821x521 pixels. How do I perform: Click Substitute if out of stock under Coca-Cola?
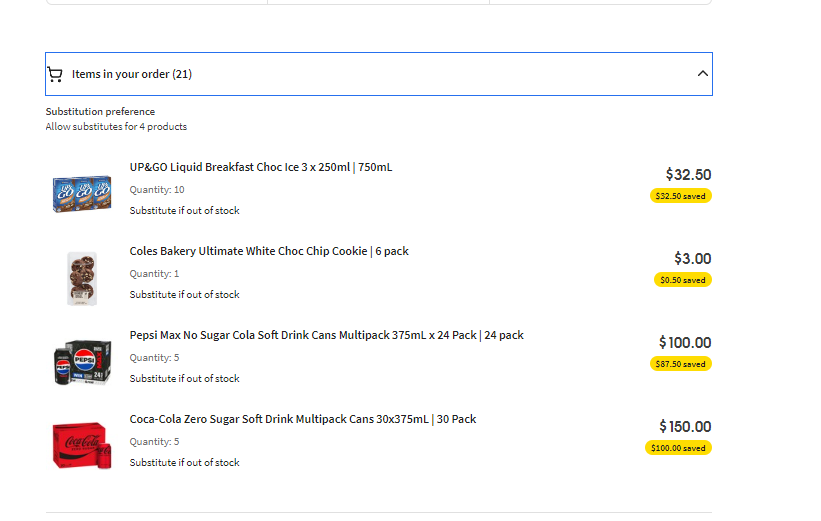[x=184, y=463]
